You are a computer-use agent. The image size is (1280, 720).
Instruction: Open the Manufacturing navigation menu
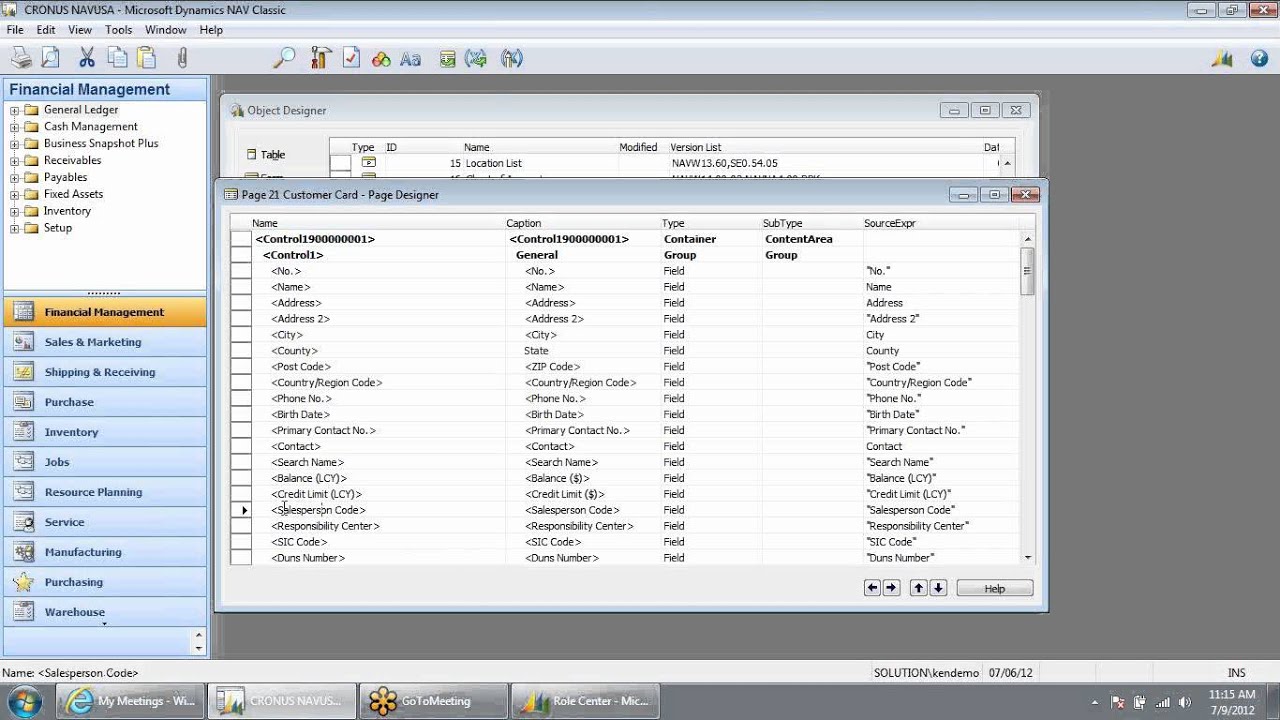click(x=105, y=552)
